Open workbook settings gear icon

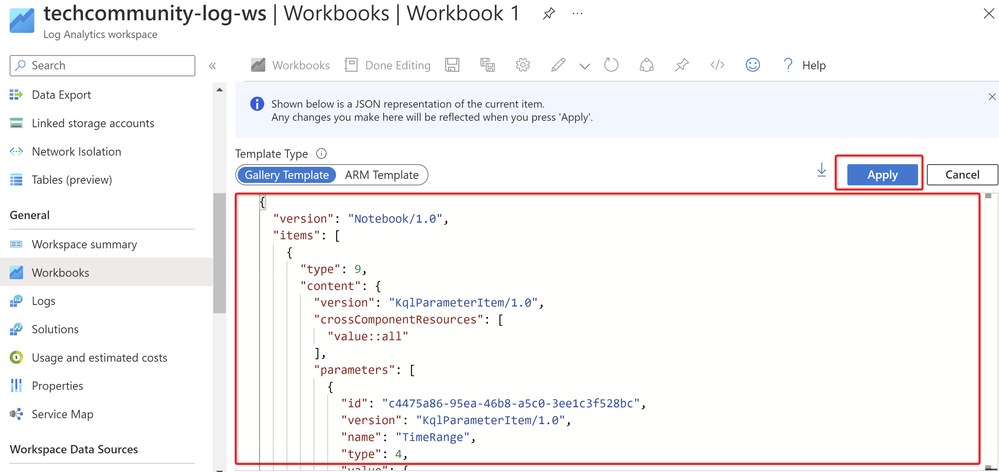[523, 65]
